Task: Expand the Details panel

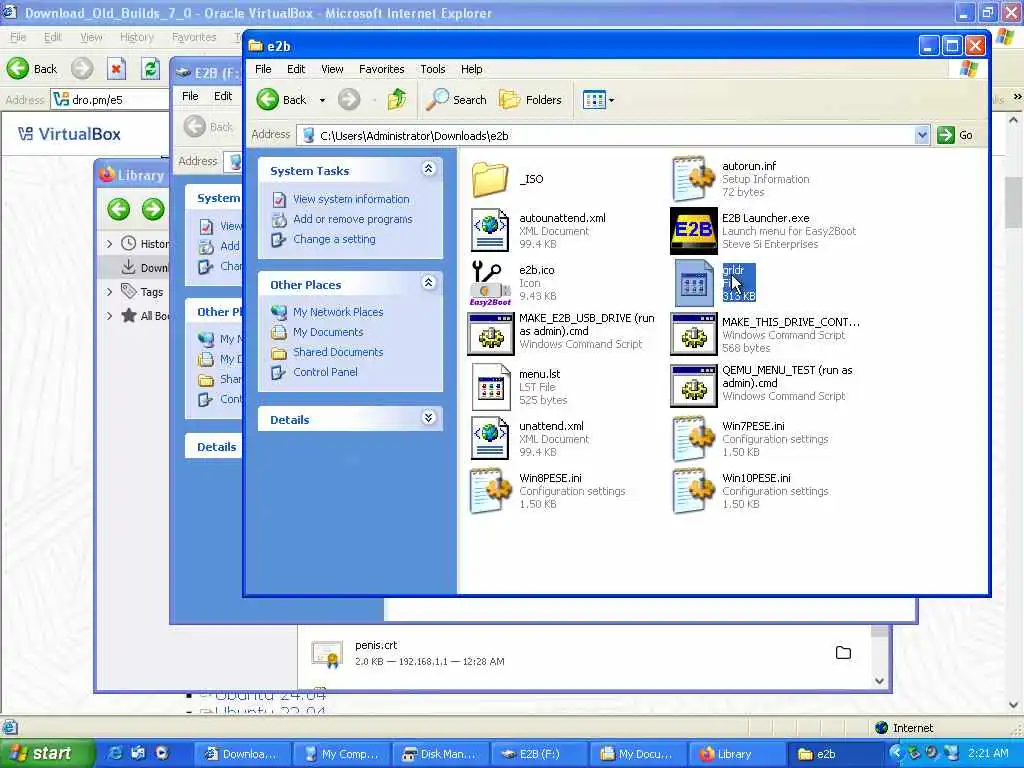Action: (x=428, y=418)
